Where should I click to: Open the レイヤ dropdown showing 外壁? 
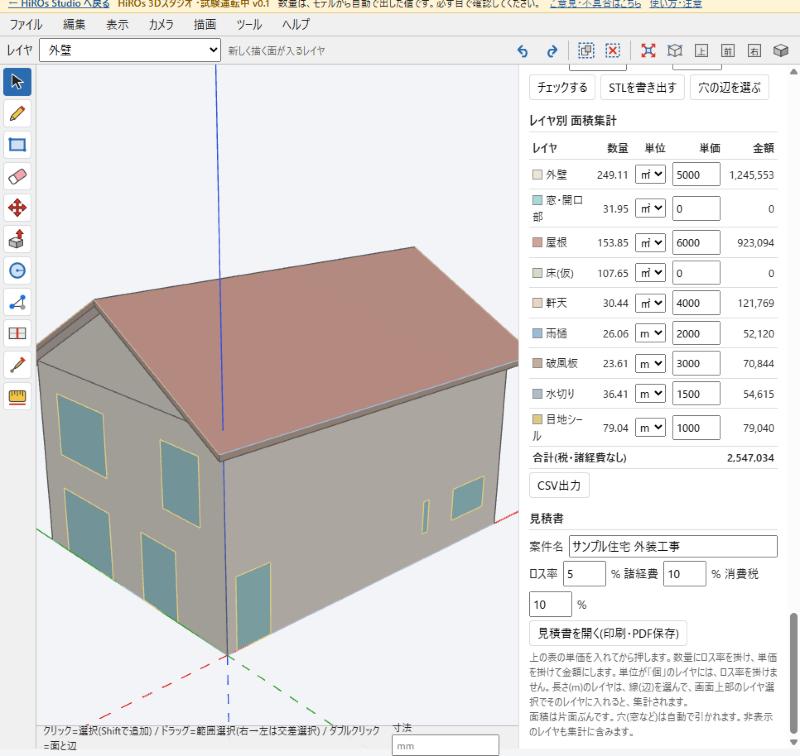[x=130, y=50]
